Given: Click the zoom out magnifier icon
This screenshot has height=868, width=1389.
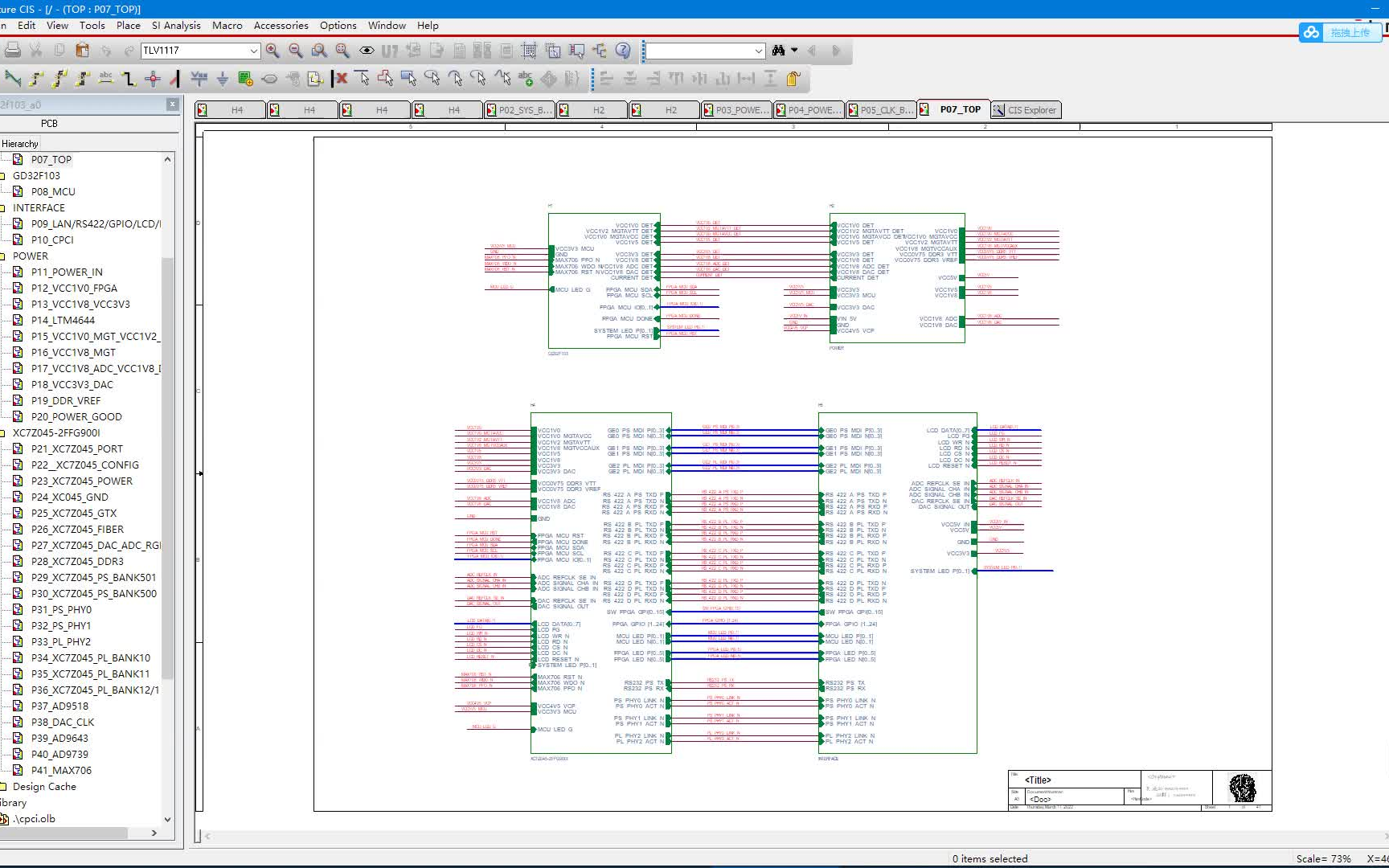Looking at the screenshot, I should click(296, 51).
